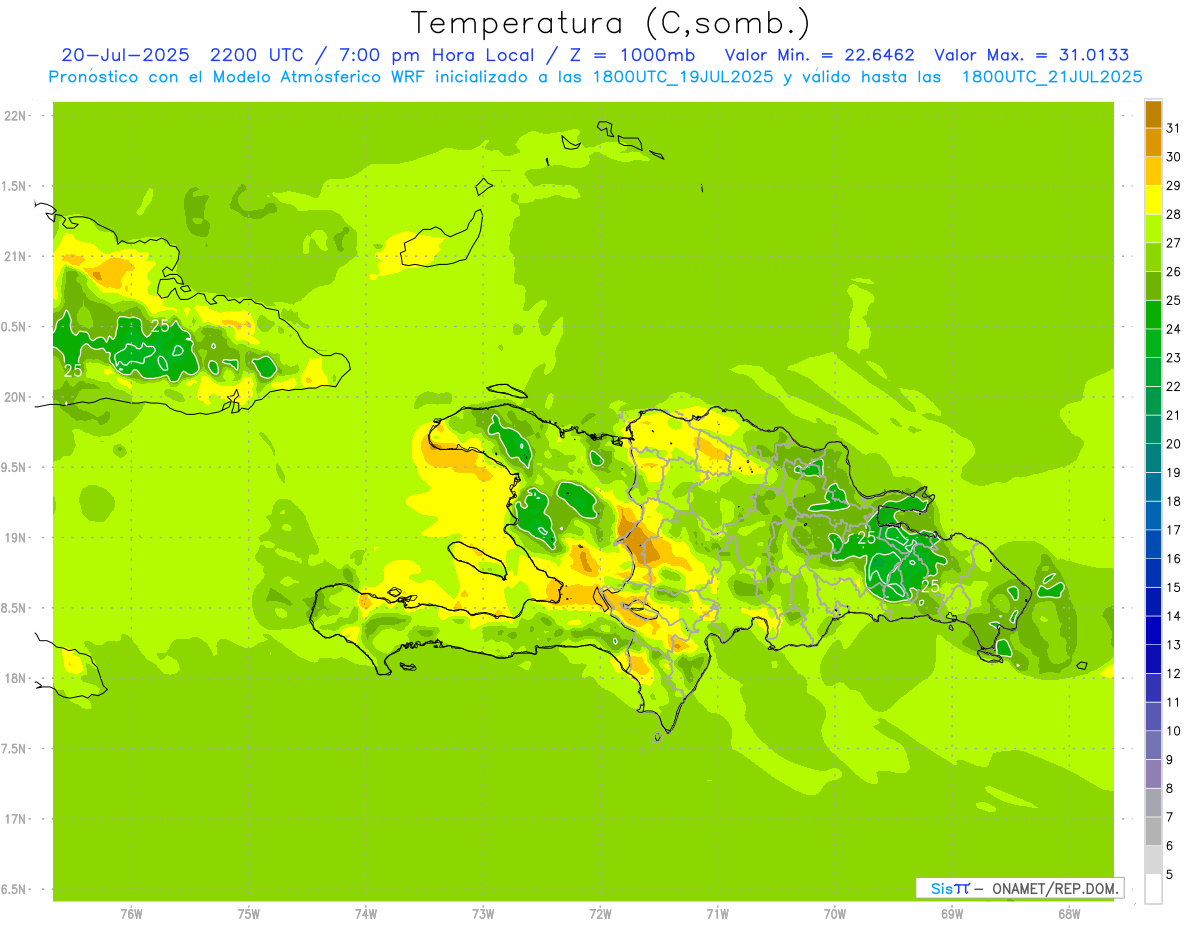1200x927 pixels.
Task: Click the legend value 20
Action: click(x=1174, y=444)
